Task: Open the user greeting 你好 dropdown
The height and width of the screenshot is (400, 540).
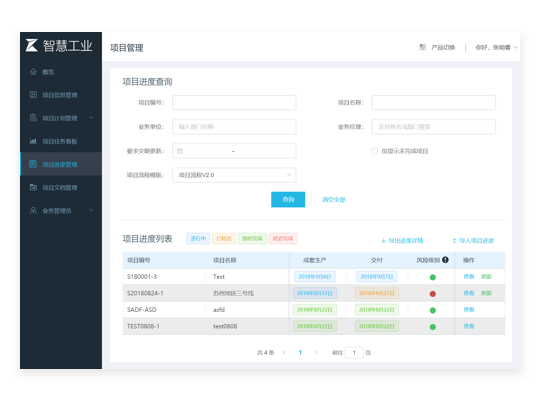Action: pyautogui.click(x=496, y=47)
